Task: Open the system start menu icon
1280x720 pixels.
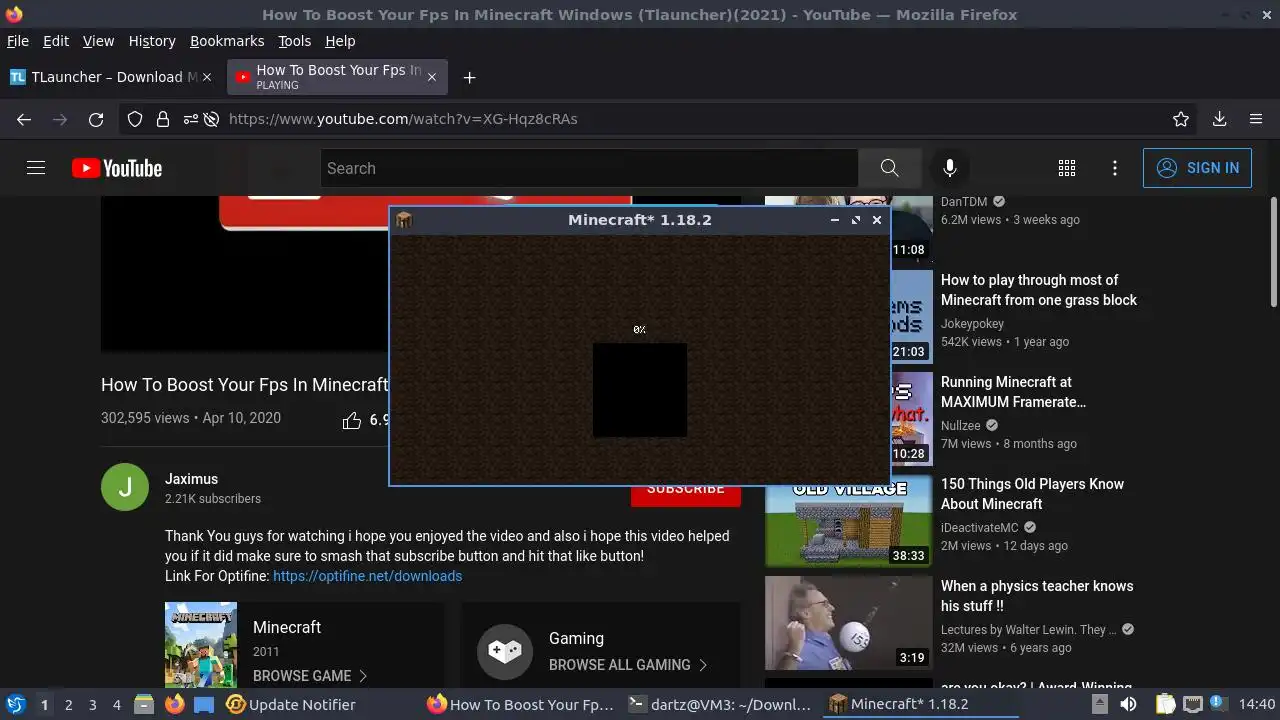Action: pos(15,704)
